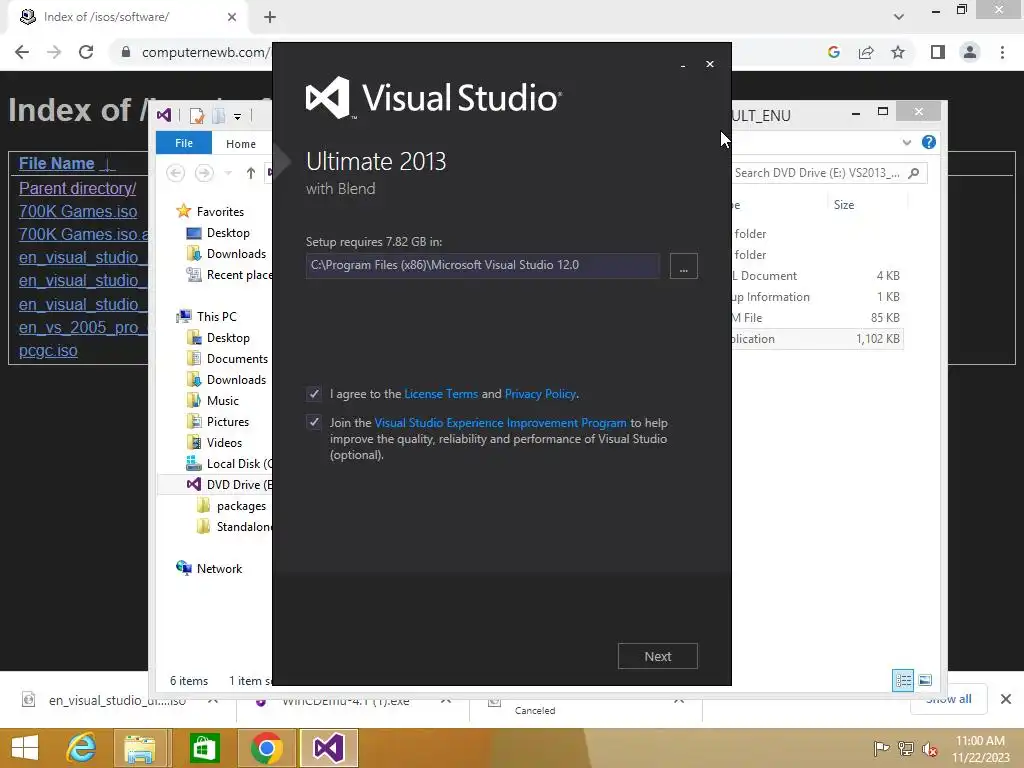Edit the install path input field
This screenshot has height=768, width=1024.
pyautogui.click(x=483, y=265)
